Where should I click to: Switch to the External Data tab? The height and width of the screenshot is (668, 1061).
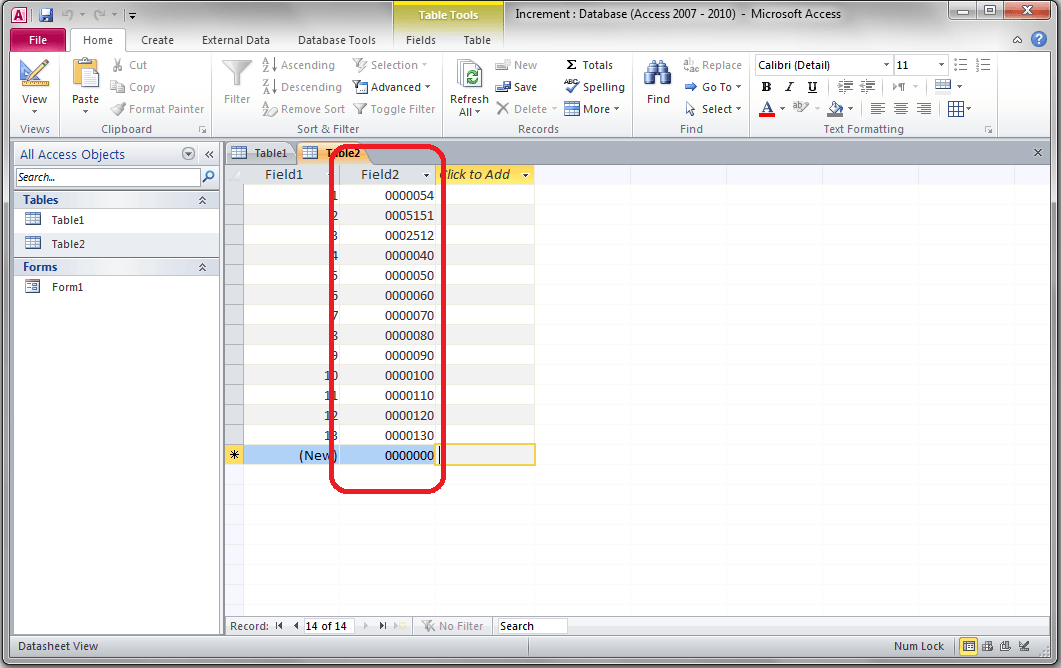click(x=235, y=40)
